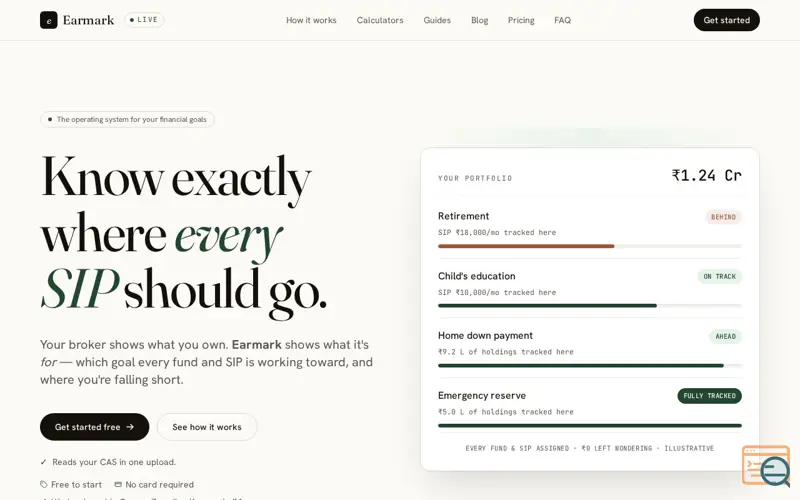The image size is (800, 500).
Task: Click the Earmark logo icon
Action: point(48,20)
